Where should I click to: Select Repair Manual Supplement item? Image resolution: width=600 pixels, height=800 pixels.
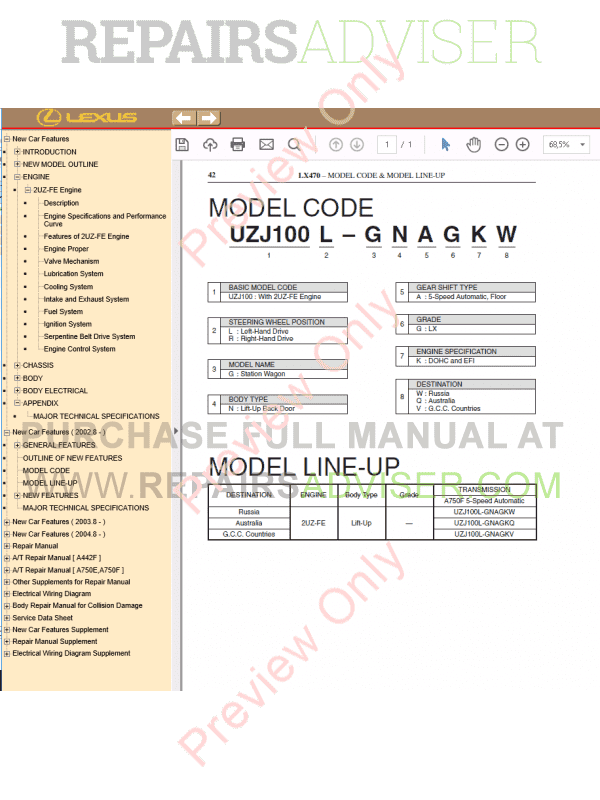(x=55, y=641)
